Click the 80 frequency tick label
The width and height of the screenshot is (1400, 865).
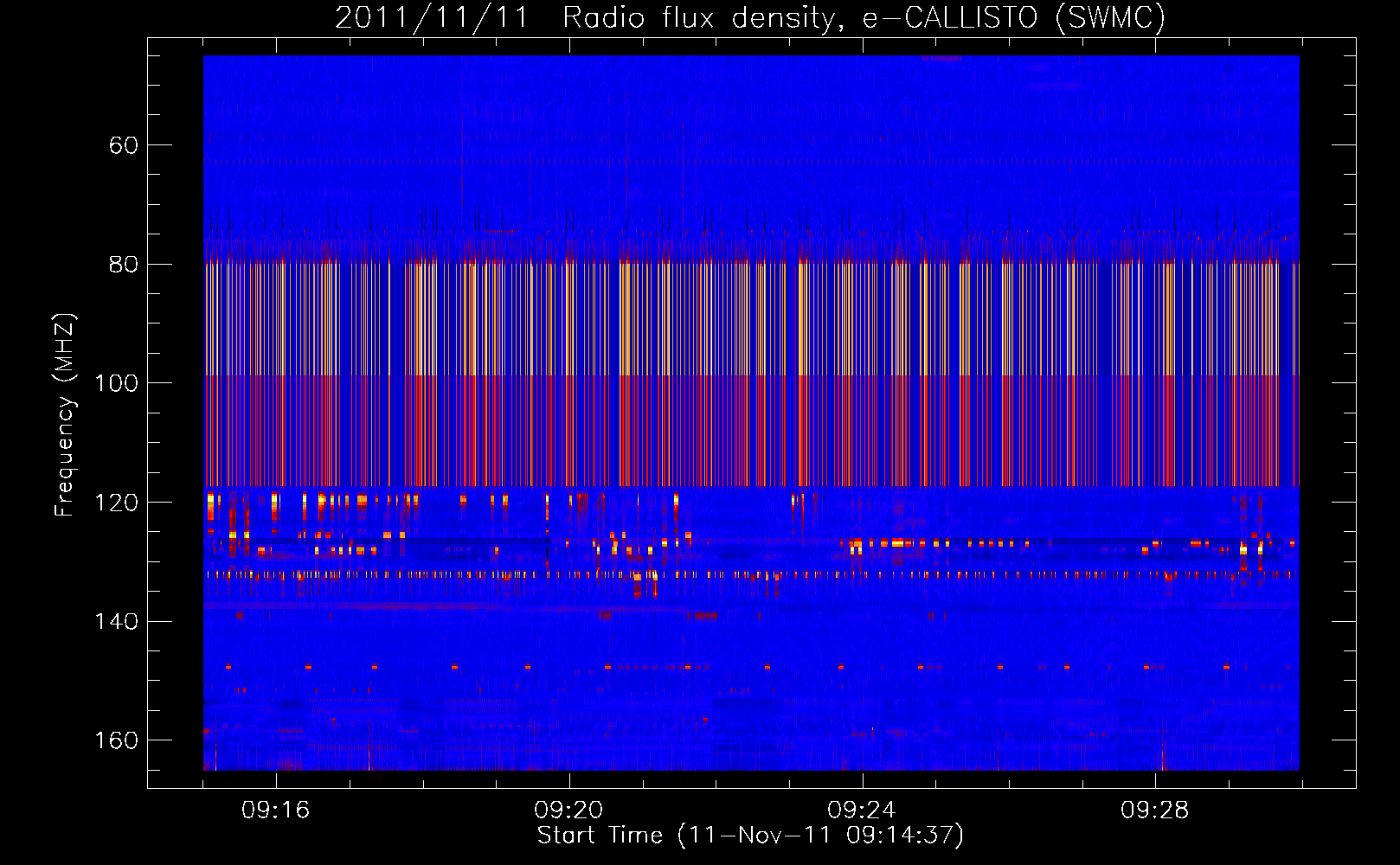pos(124,265)
